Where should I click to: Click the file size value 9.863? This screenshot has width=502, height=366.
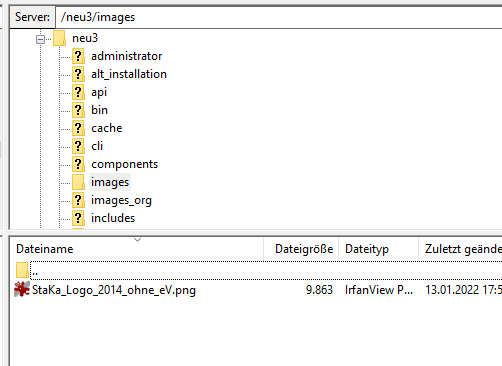[319, 290]
